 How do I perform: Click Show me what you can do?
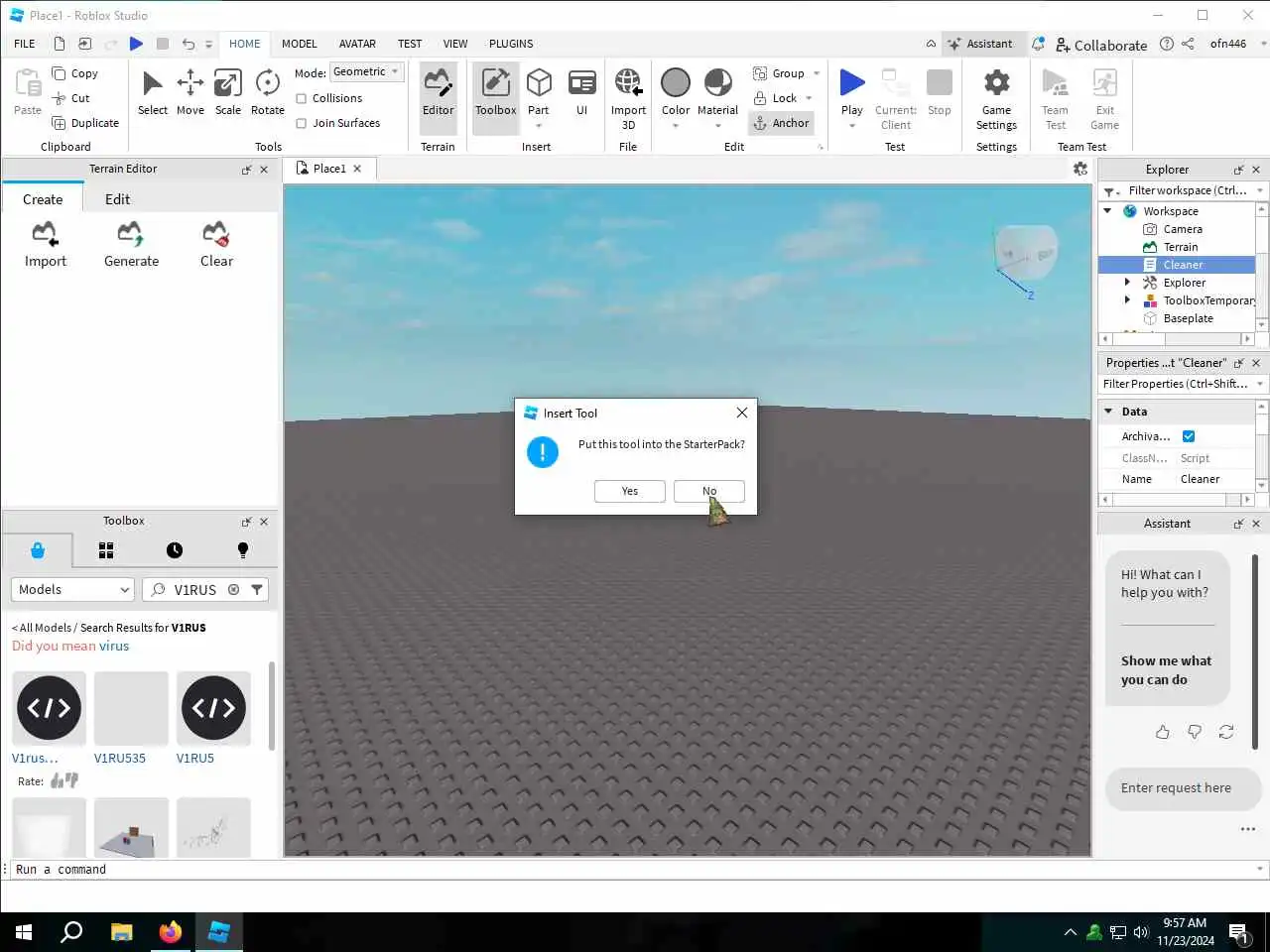[1166, 670]
